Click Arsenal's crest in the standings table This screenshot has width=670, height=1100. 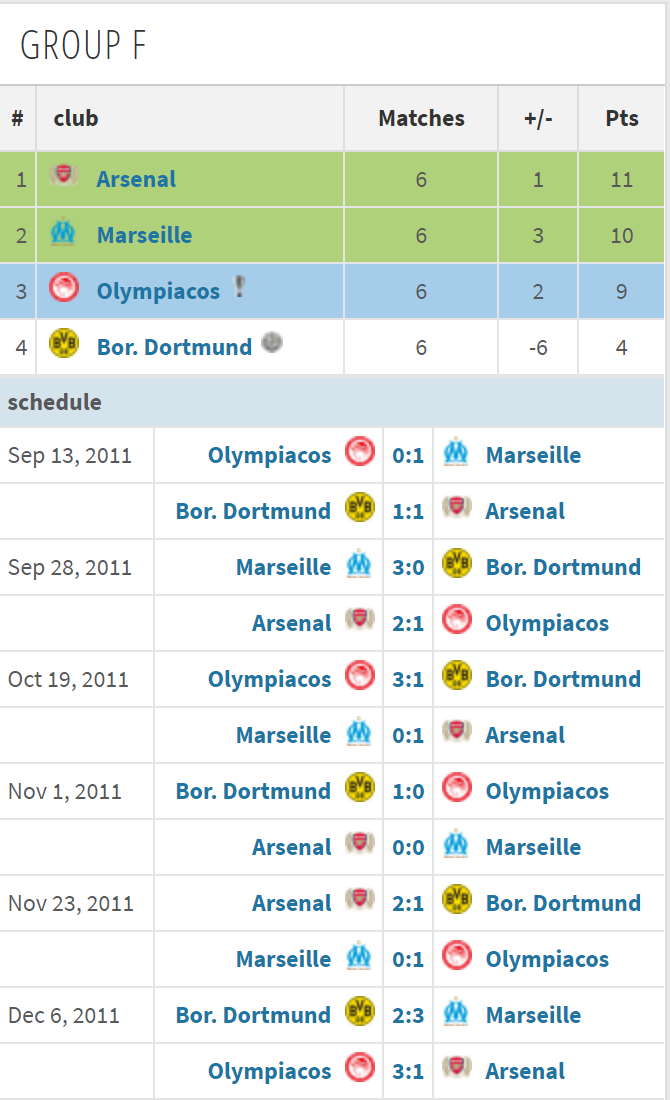pyautogui.click(x=64, y=177)
